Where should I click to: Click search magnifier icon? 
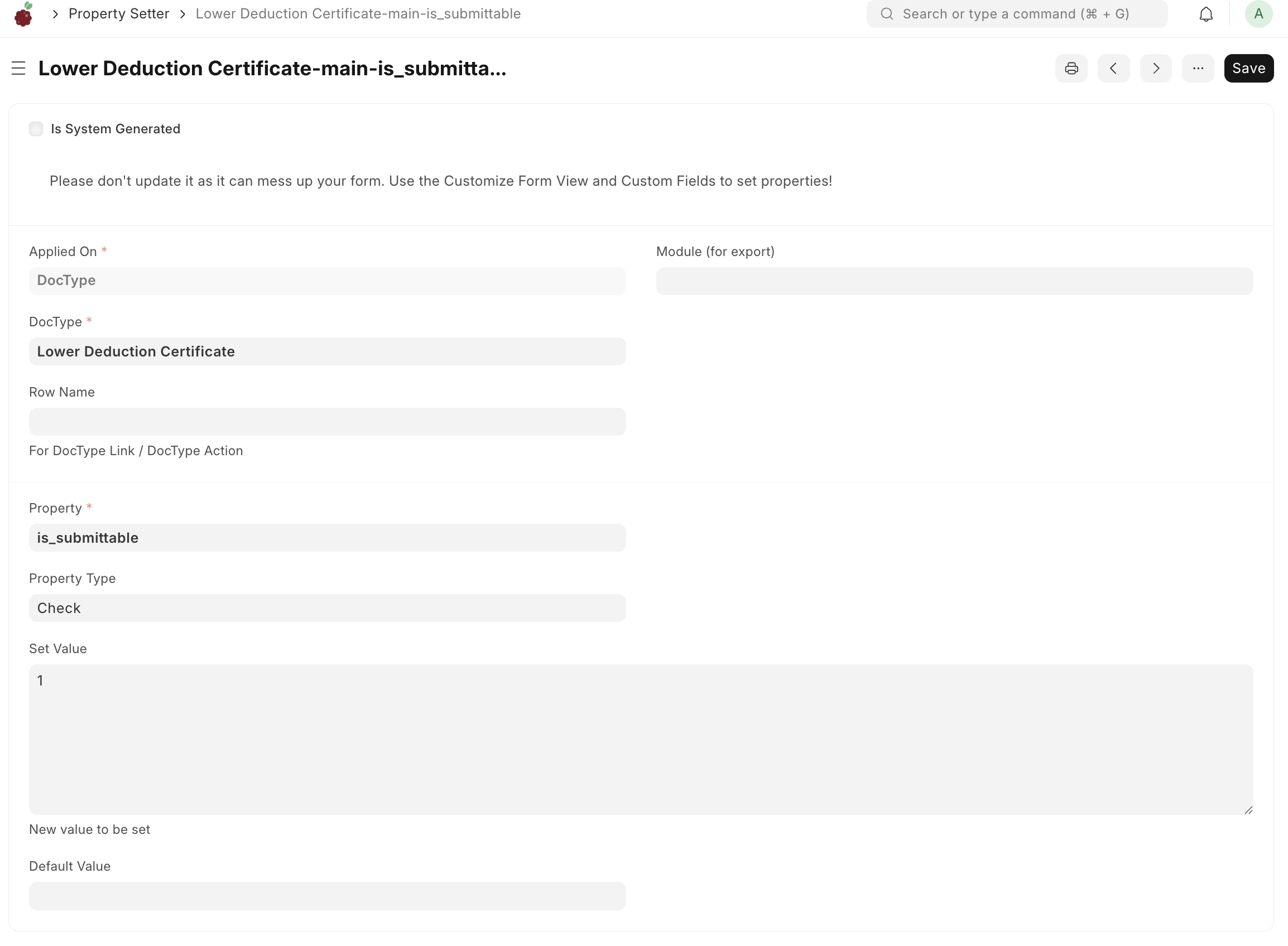click(887, 15)
